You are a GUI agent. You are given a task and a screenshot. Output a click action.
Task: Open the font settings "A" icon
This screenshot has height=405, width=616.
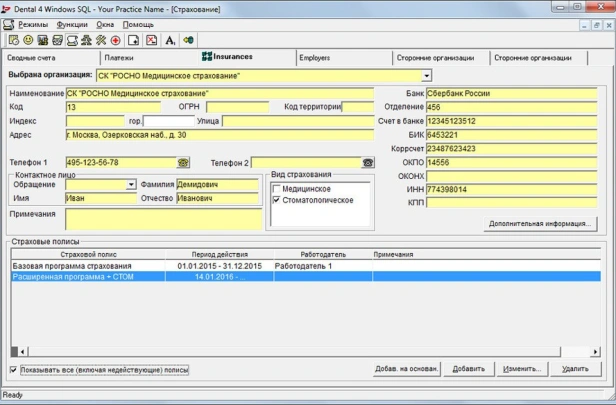(170, 40)
